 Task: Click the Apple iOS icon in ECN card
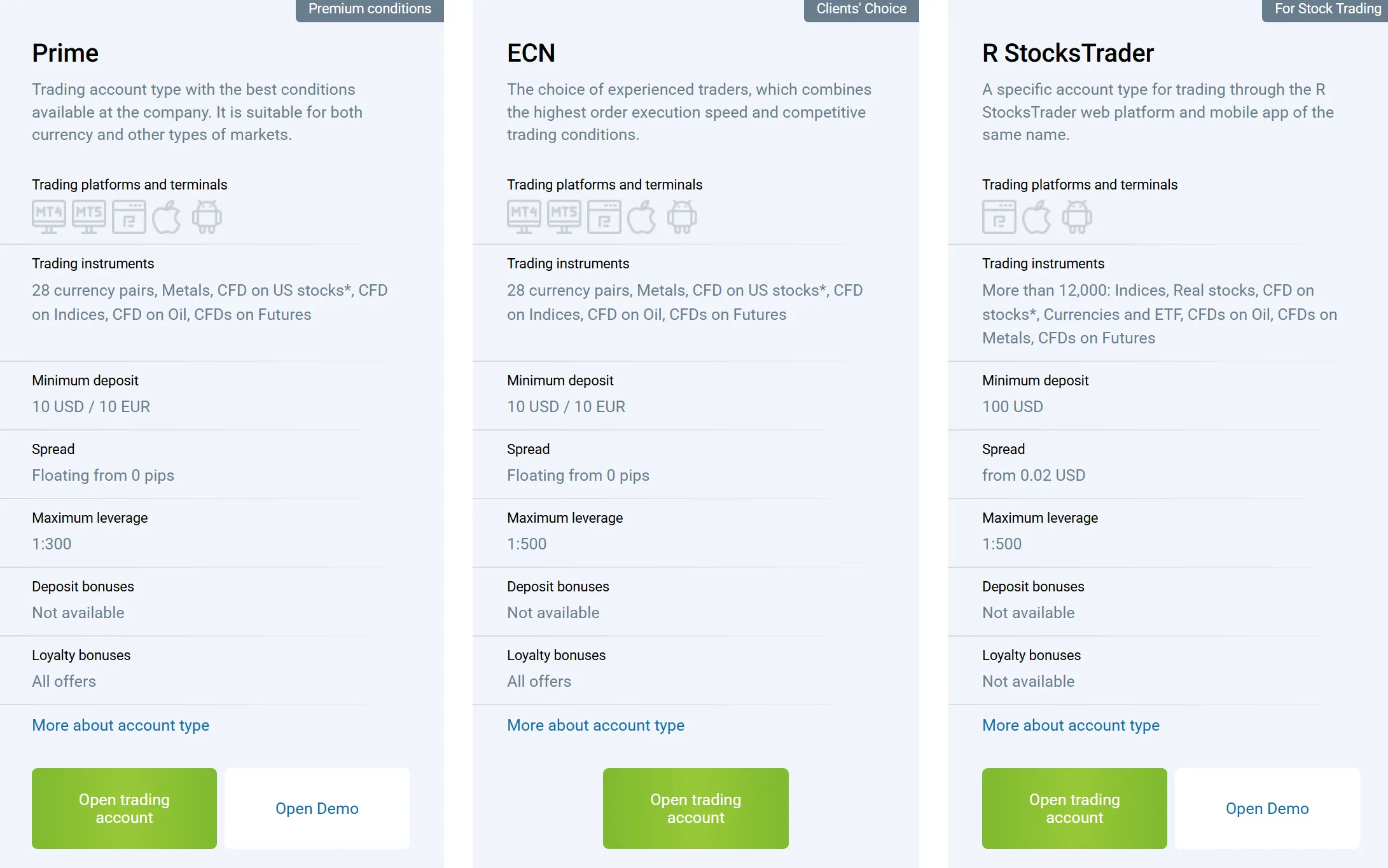(642, 217)
